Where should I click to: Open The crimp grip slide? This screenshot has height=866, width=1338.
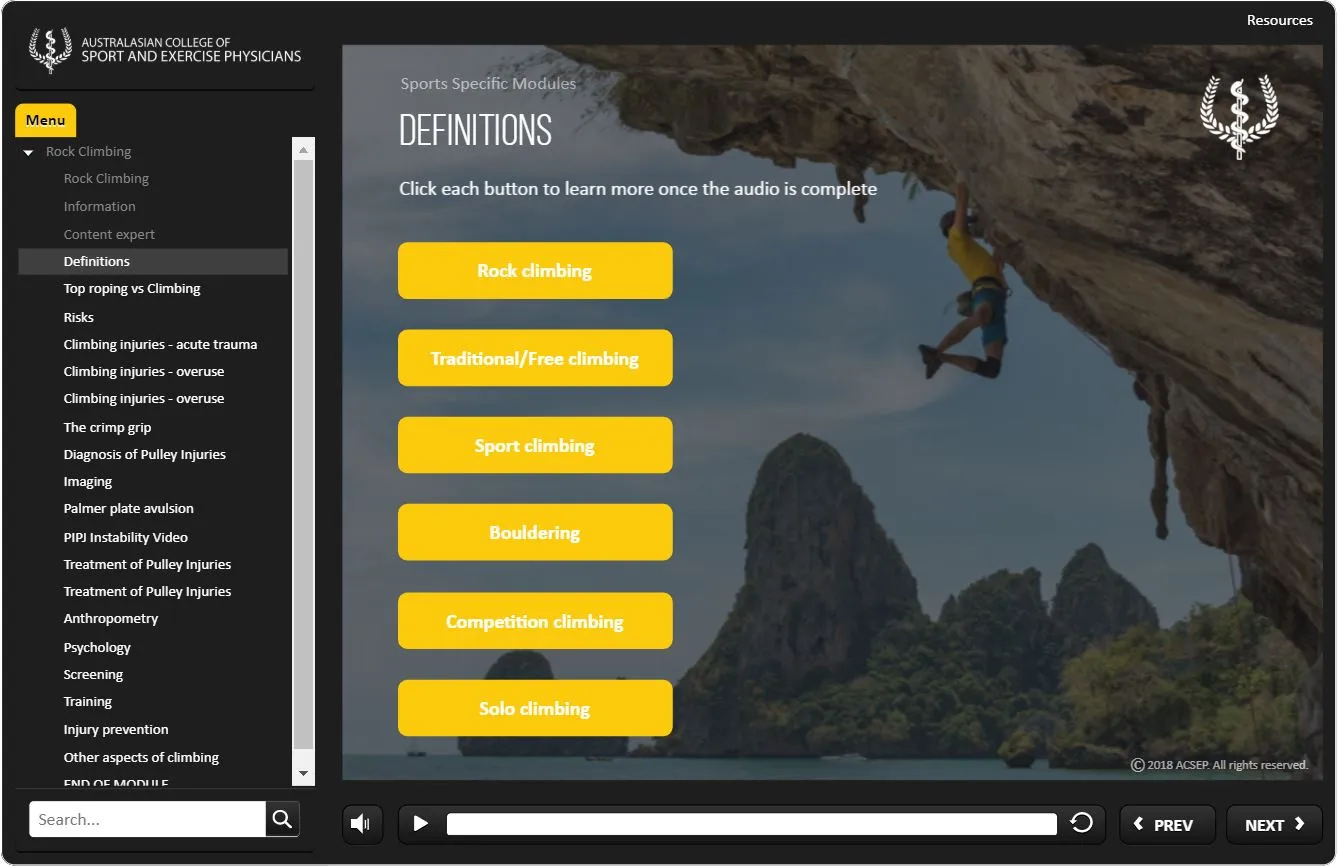pyautogui.click(x=107, y=427)
